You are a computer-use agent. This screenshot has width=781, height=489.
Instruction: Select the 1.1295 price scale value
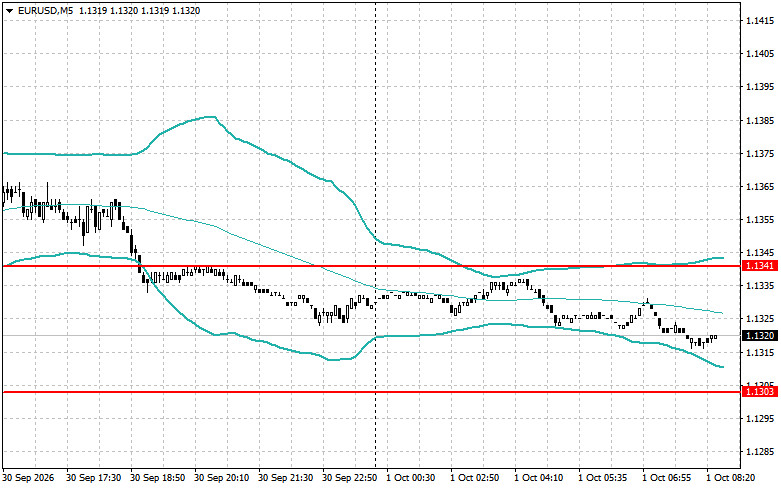(760, 419)
